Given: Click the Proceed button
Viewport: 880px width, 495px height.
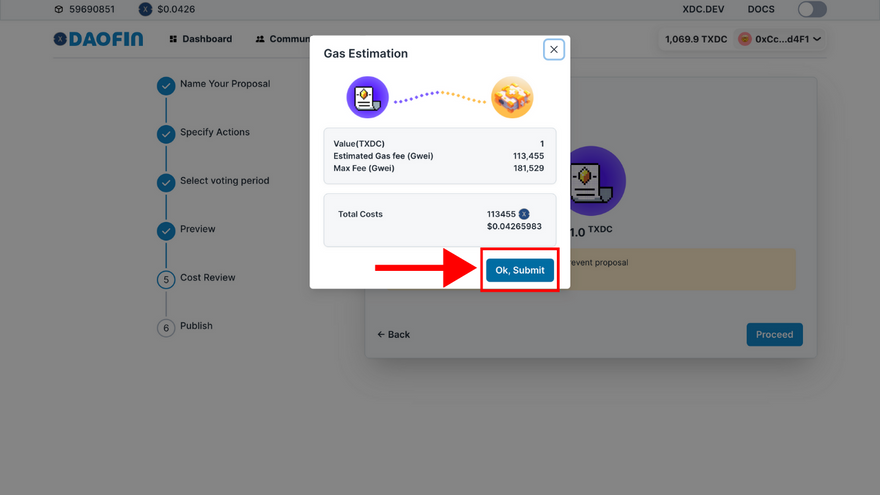Looking at the screenshot, I should [774, 334].
